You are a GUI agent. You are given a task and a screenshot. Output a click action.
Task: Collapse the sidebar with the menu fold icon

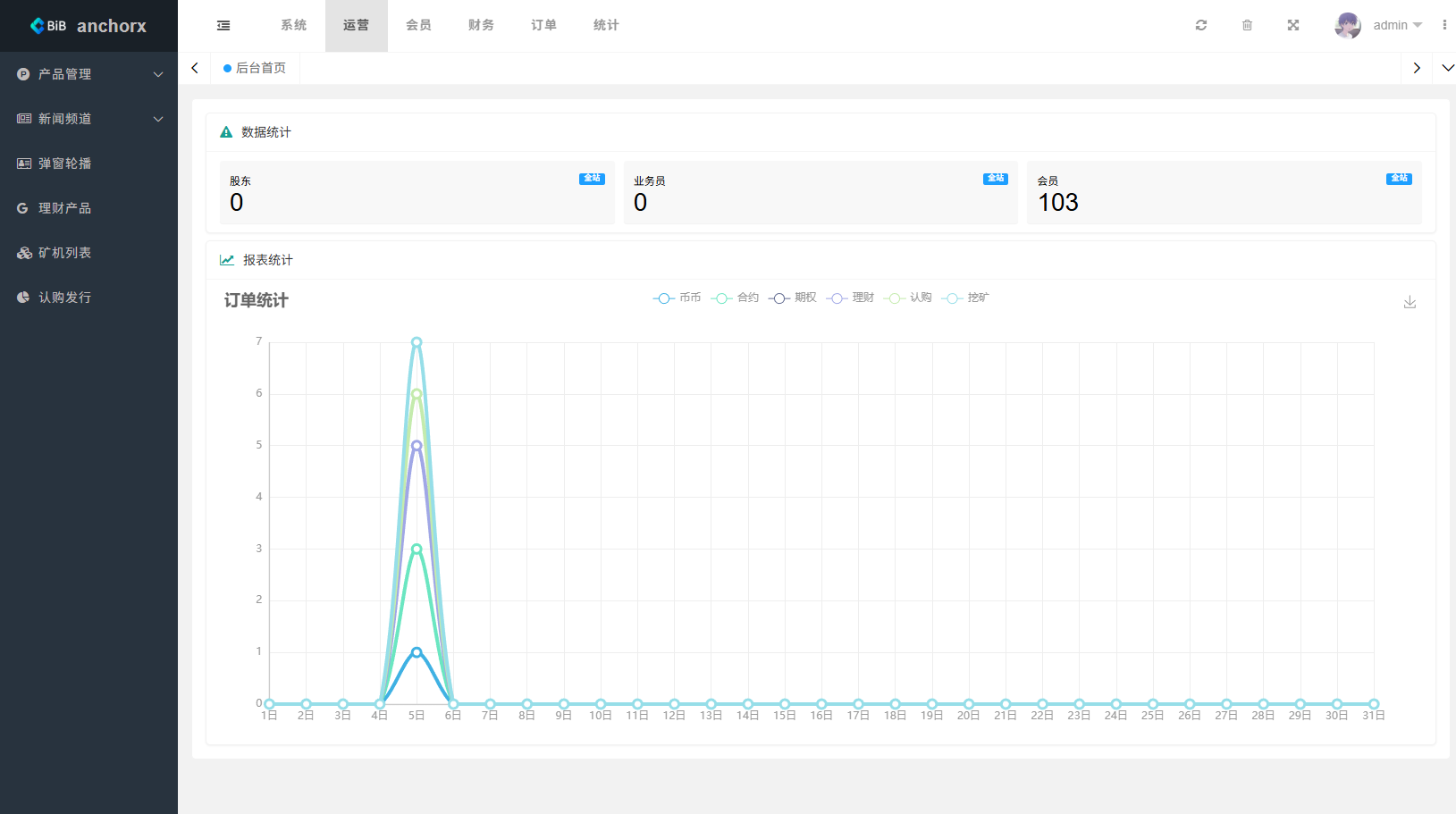point(223,26)
